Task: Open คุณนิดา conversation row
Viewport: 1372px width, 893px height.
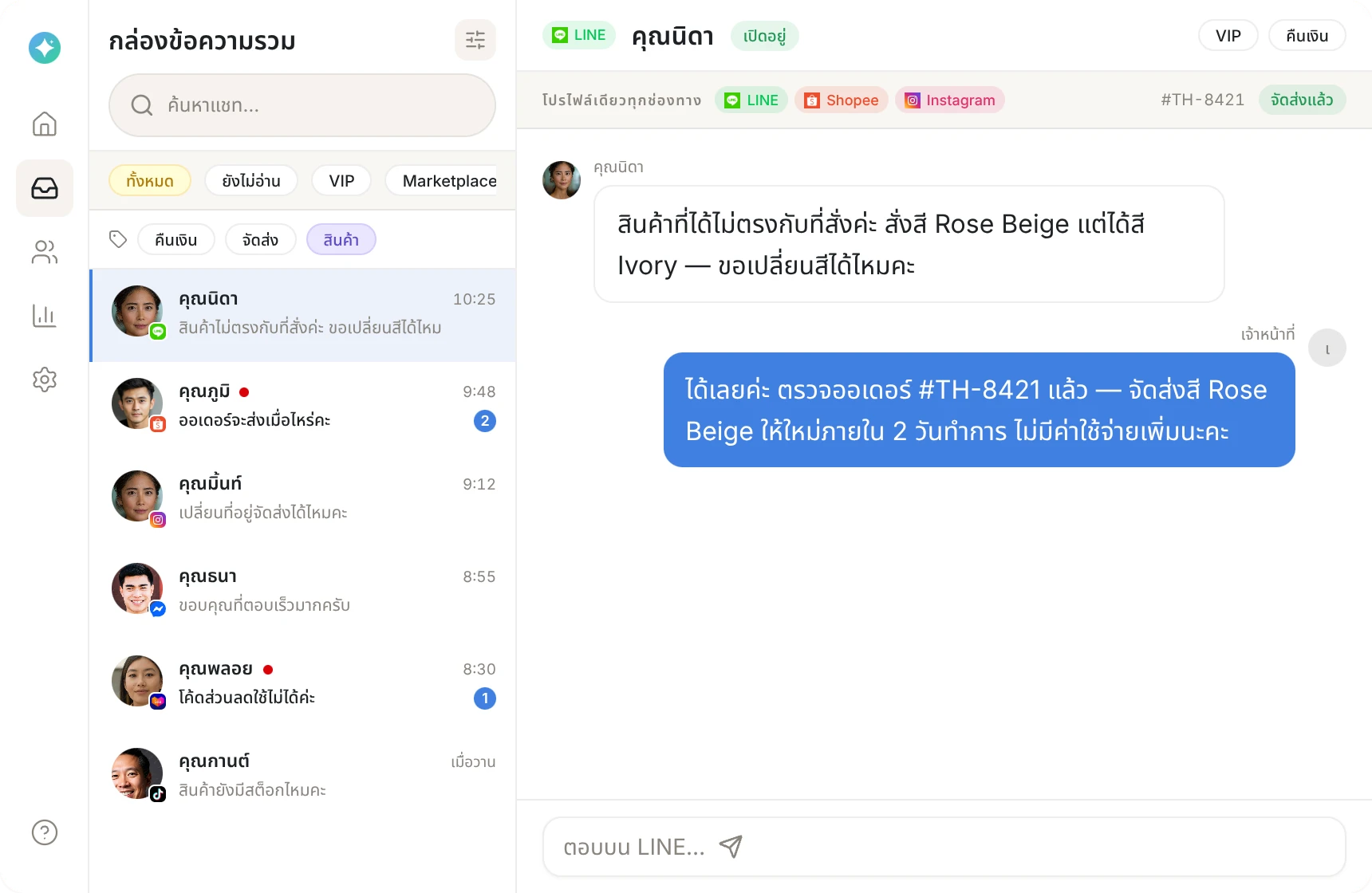Action: pyautogui.click(x=303, y=316)
